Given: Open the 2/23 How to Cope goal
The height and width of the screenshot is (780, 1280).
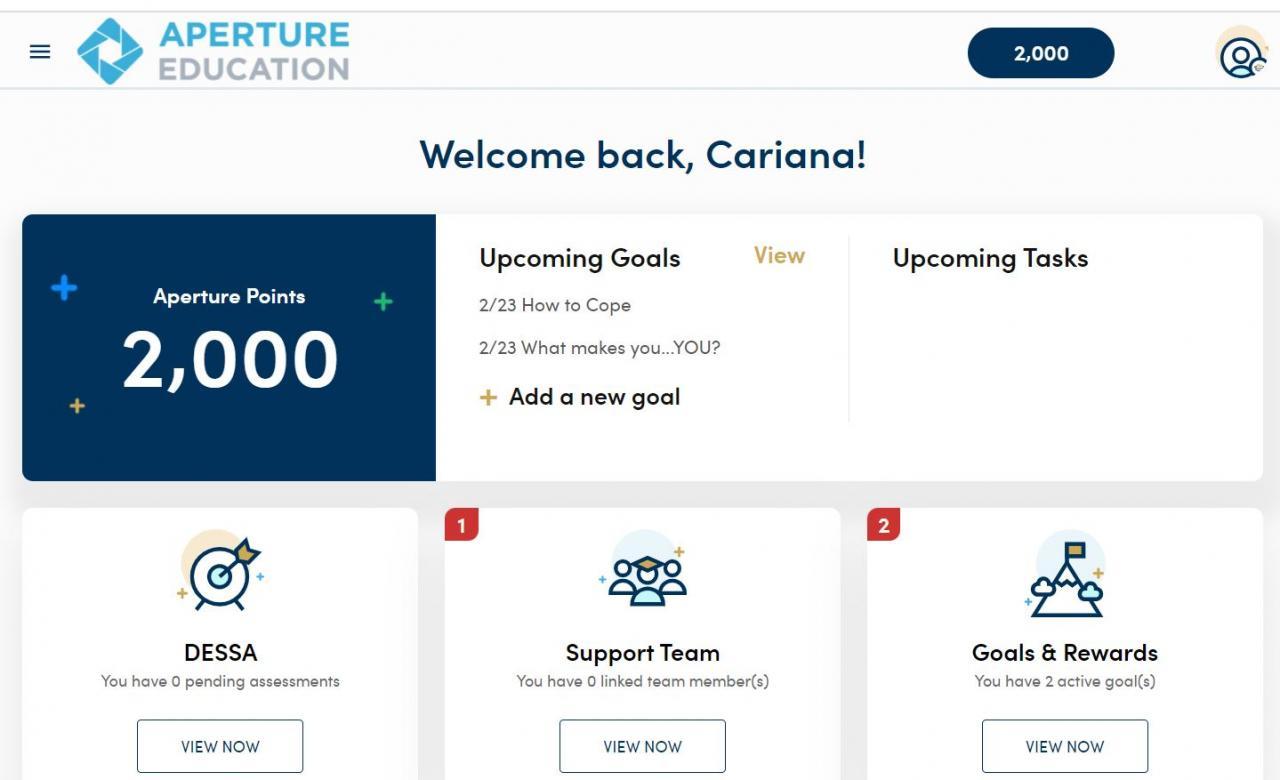Looking at the screenshot, I should pyautogui.click(x=555, y=305).
